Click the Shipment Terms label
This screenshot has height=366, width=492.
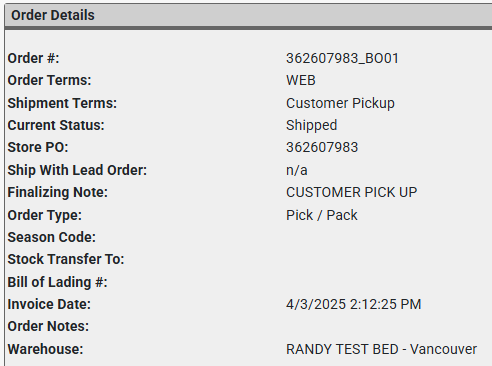click(62, 103)
